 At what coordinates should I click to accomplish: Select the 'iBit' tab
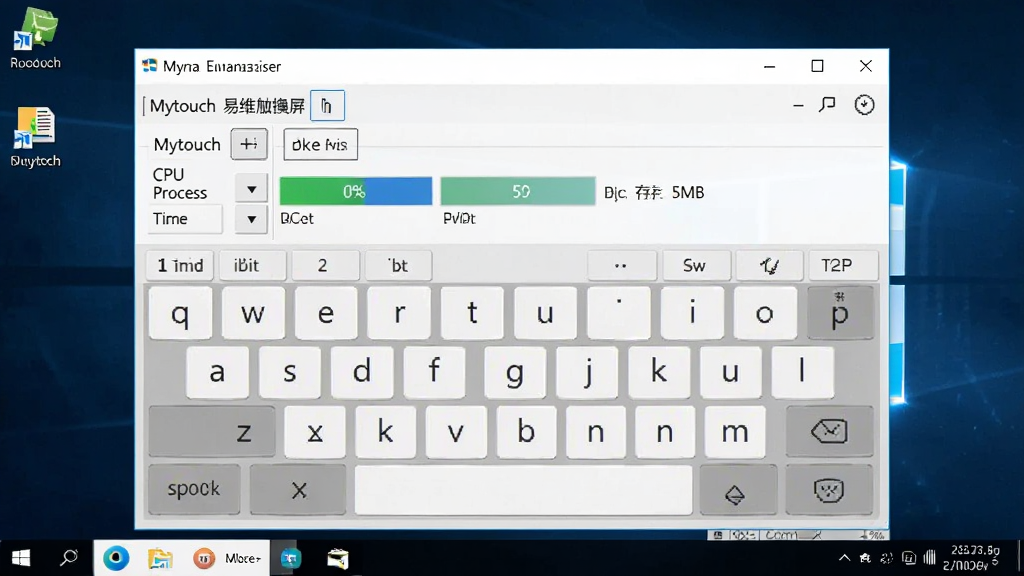tap(253, 266)
